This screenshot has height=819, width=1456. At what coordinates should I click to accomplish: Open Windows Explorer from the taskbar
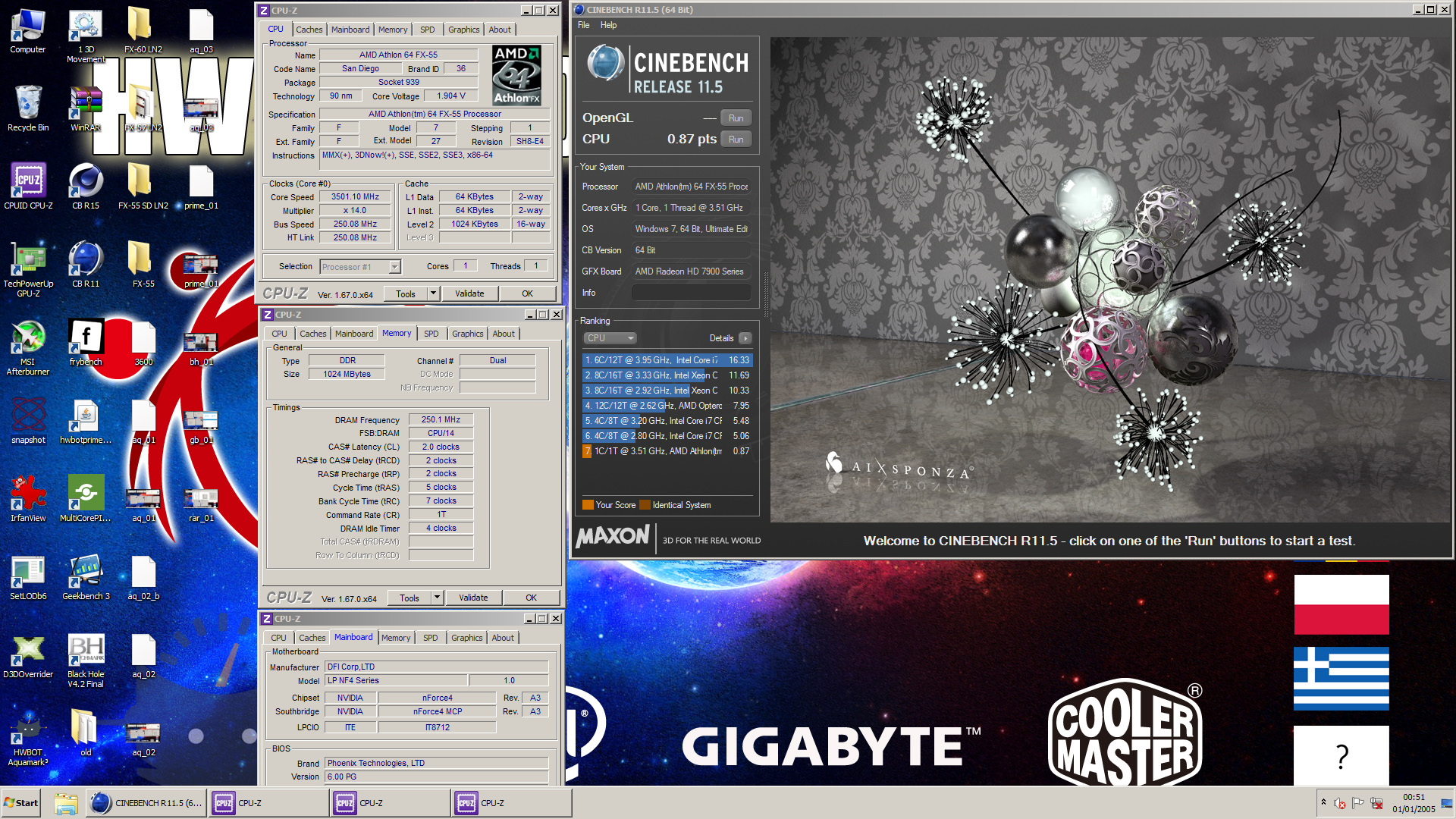pos(66,803)
